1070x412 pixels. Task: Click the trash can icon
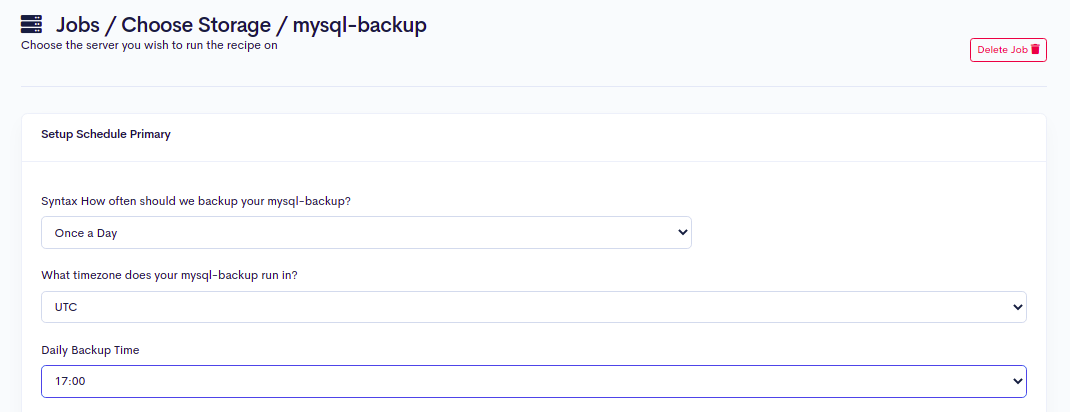point(1036,49)
